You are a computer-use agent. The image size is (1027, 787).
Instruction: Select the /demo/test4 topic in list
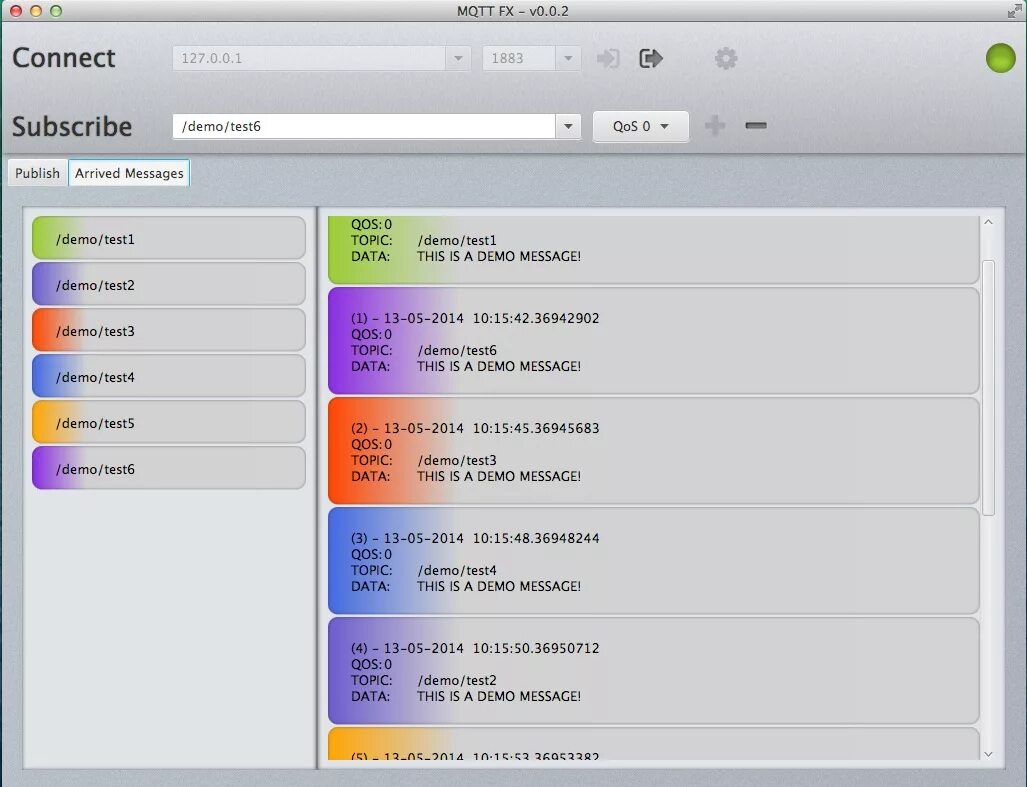168,376
